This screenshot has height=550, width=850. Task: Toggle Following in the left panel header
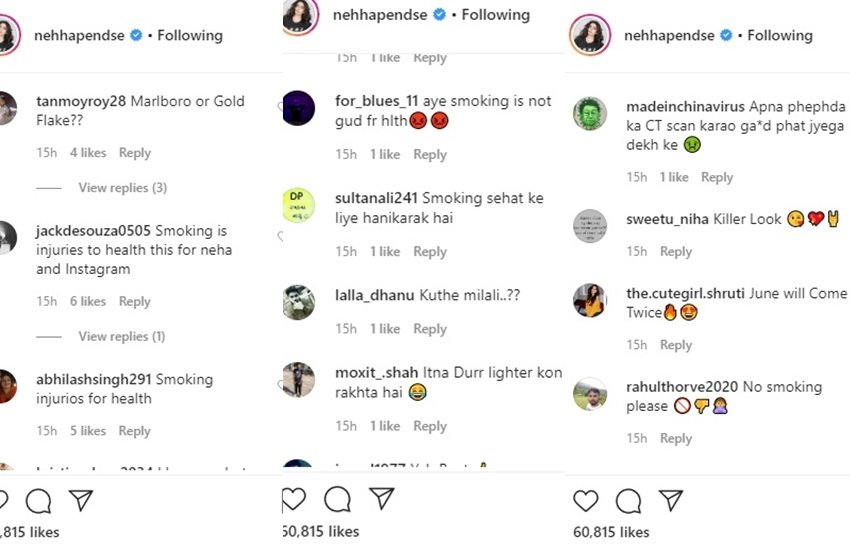point(190,35)
